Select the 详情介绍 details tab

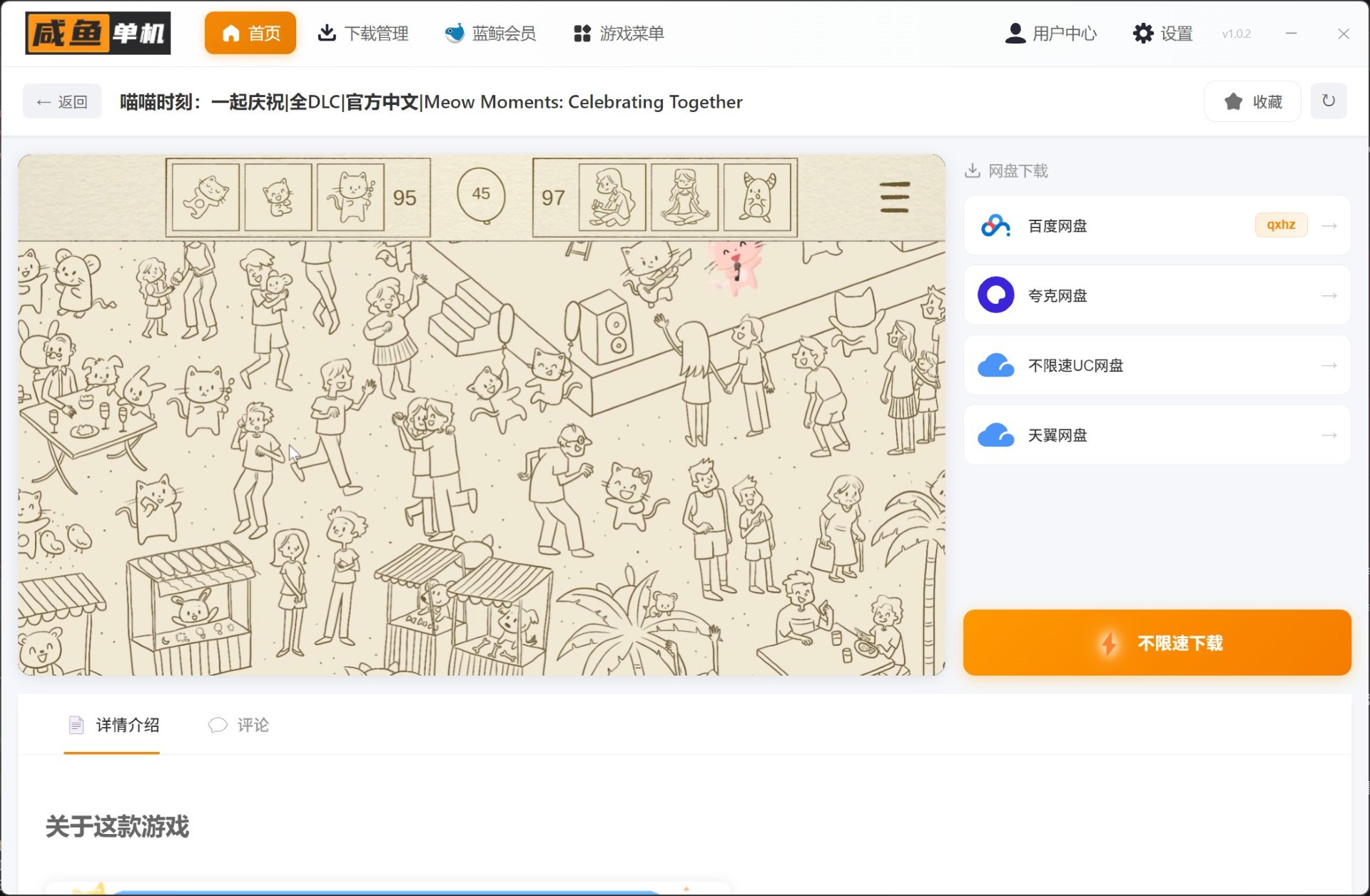click(x=112, y=725)
